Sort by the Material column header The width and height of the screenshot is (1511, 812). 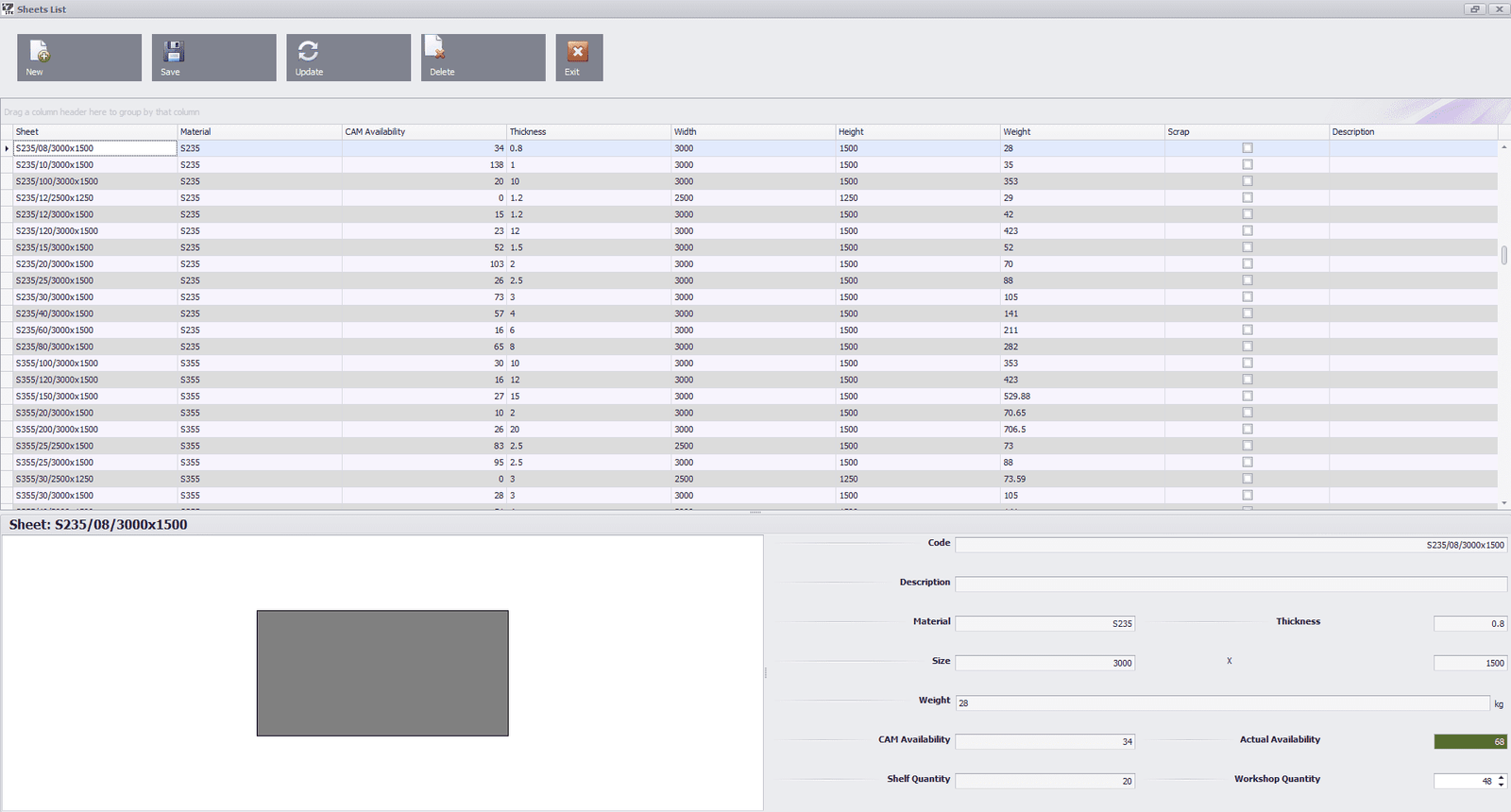(x=259, y=132)
